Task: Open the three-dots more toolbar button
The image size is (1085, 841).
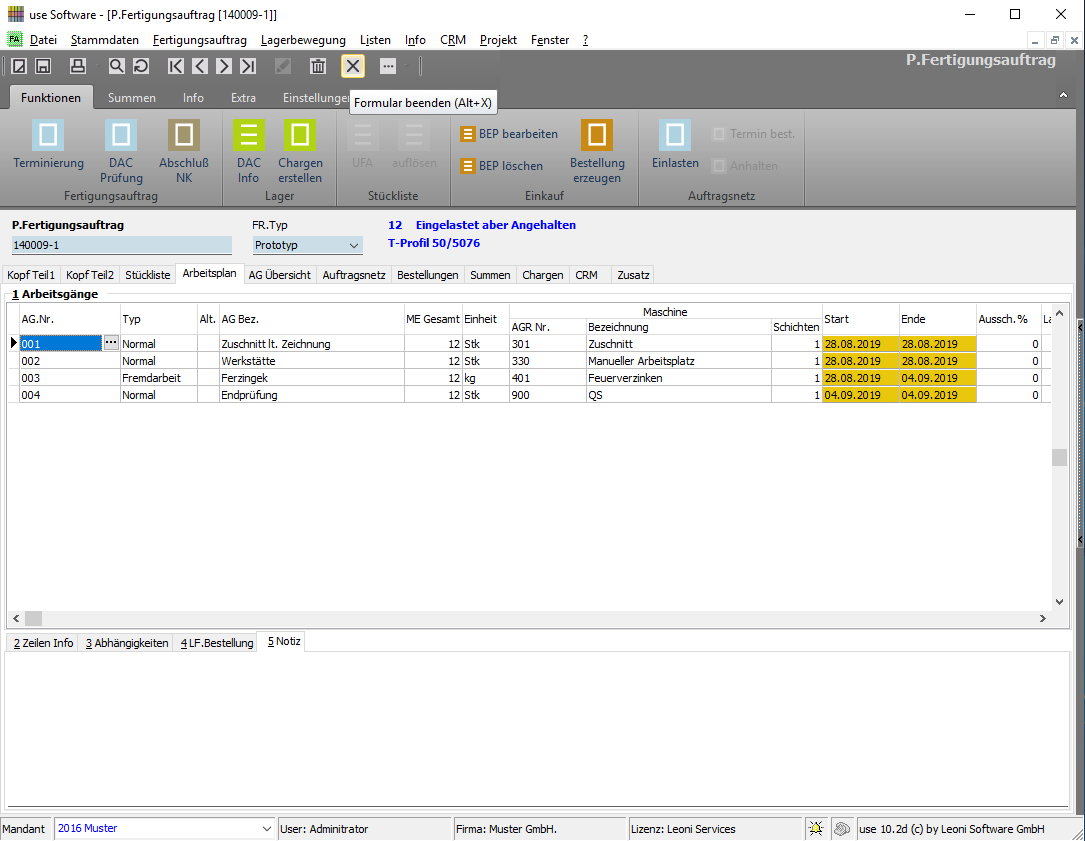Action: point(388,66)
